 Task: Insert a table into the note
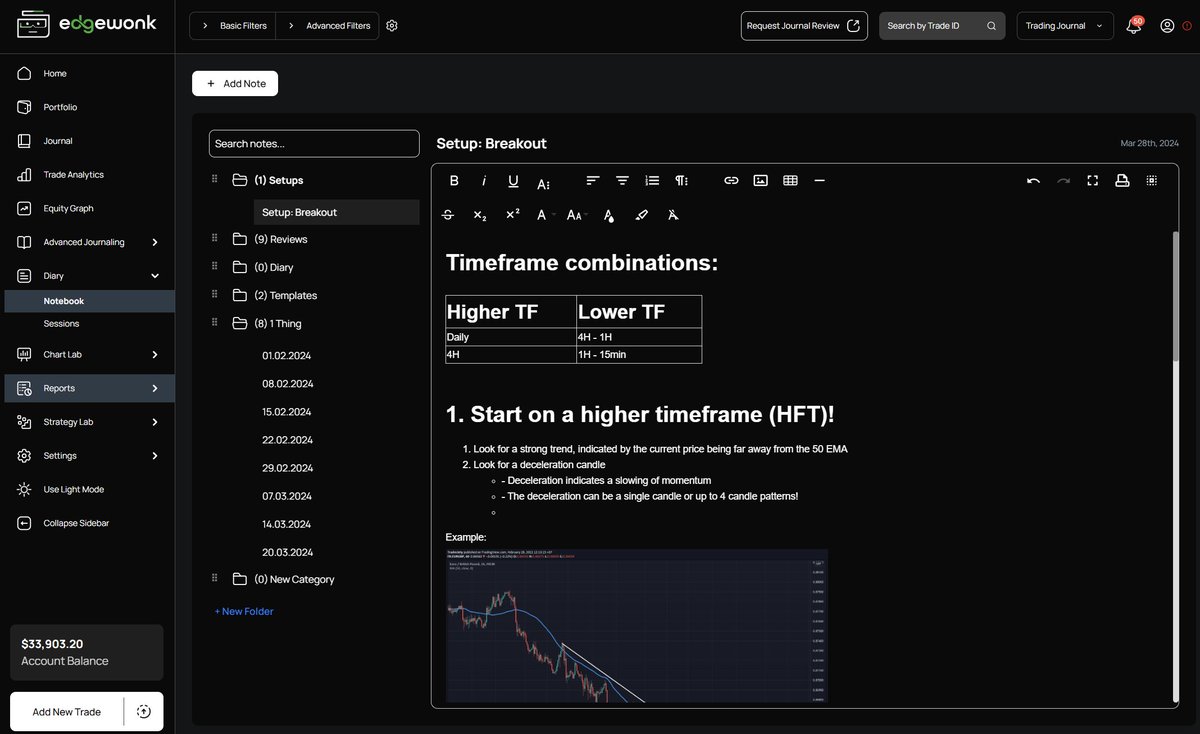(x=790, y=181)
